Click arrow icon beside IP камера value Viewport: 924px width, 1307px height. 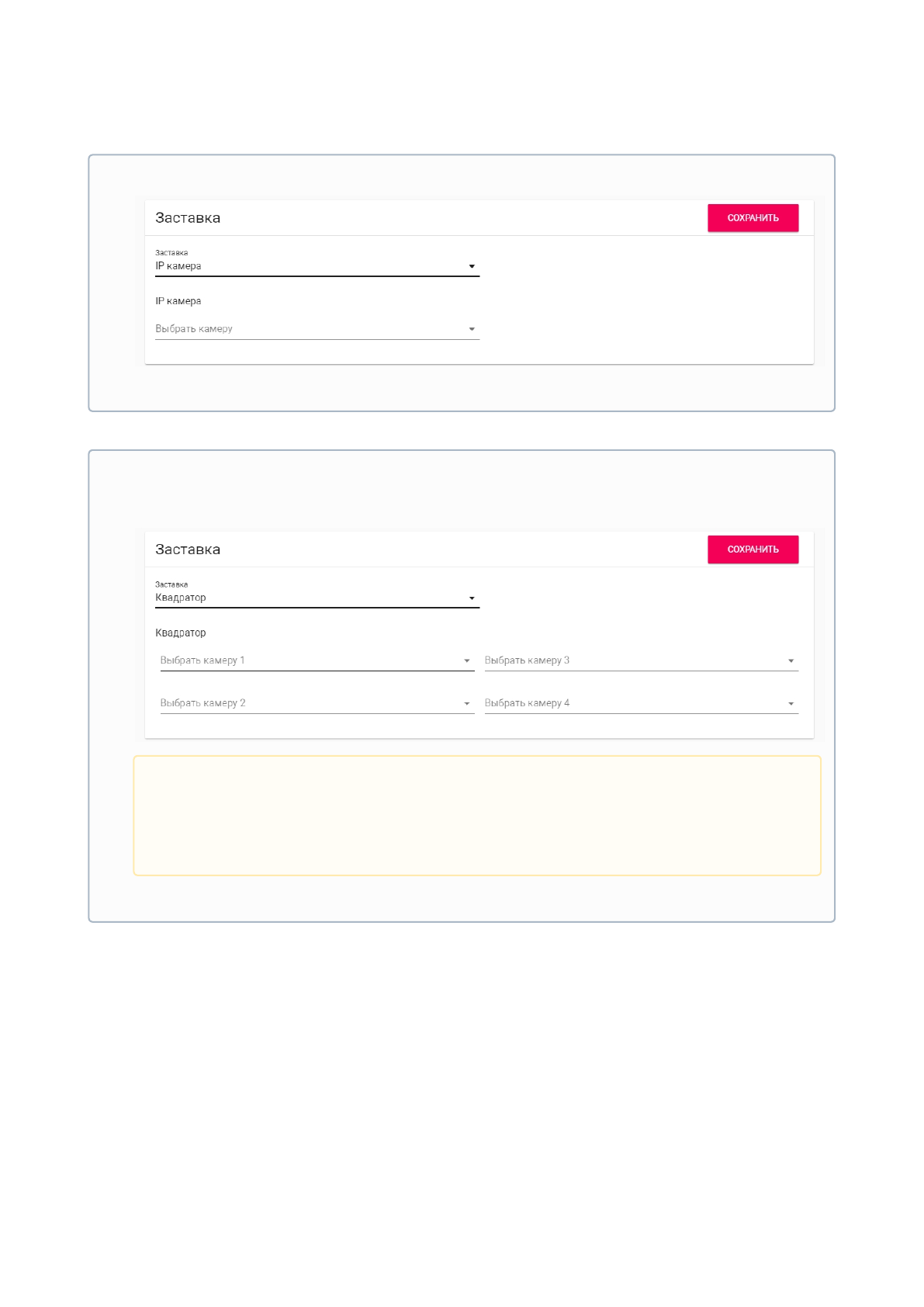coord(472,267)
